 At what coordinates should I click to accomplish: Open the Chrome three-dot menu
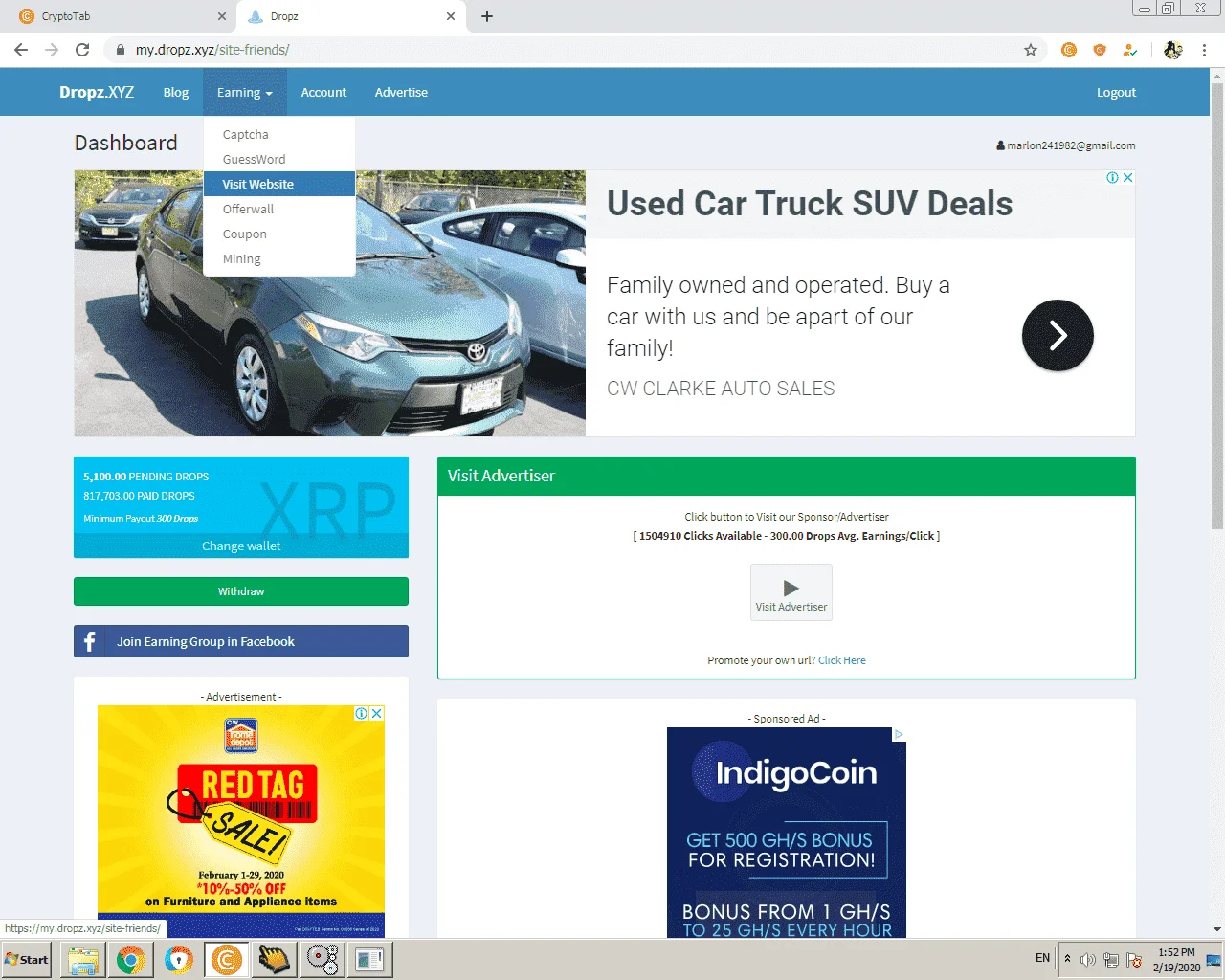tap(1204, 50)
